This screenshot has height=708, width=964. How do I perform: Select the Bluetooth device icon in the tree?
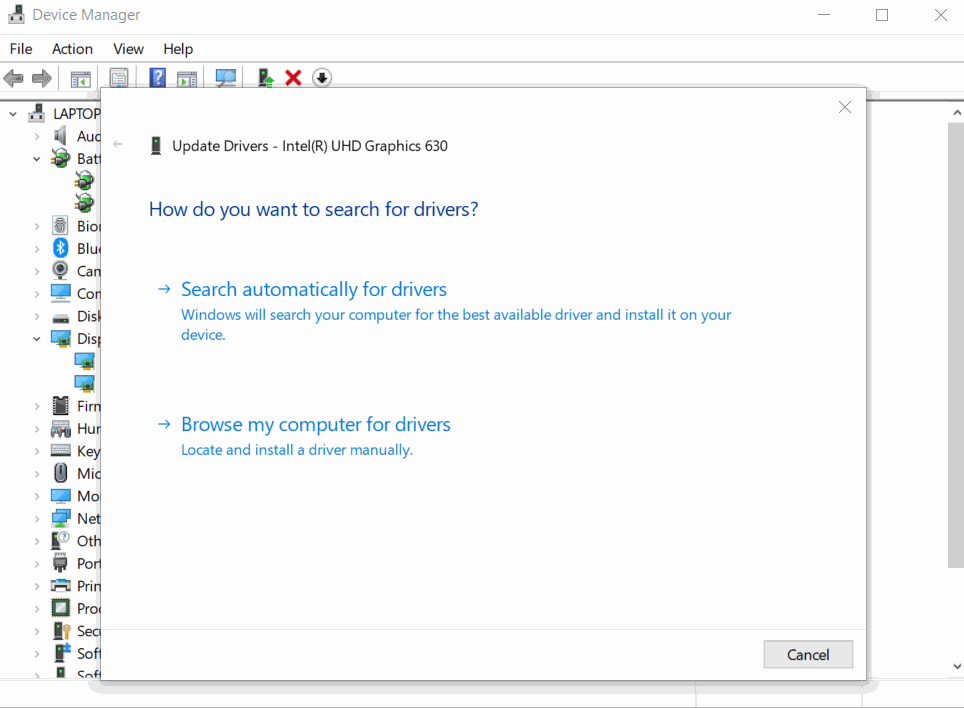click(x=60, y=248)
